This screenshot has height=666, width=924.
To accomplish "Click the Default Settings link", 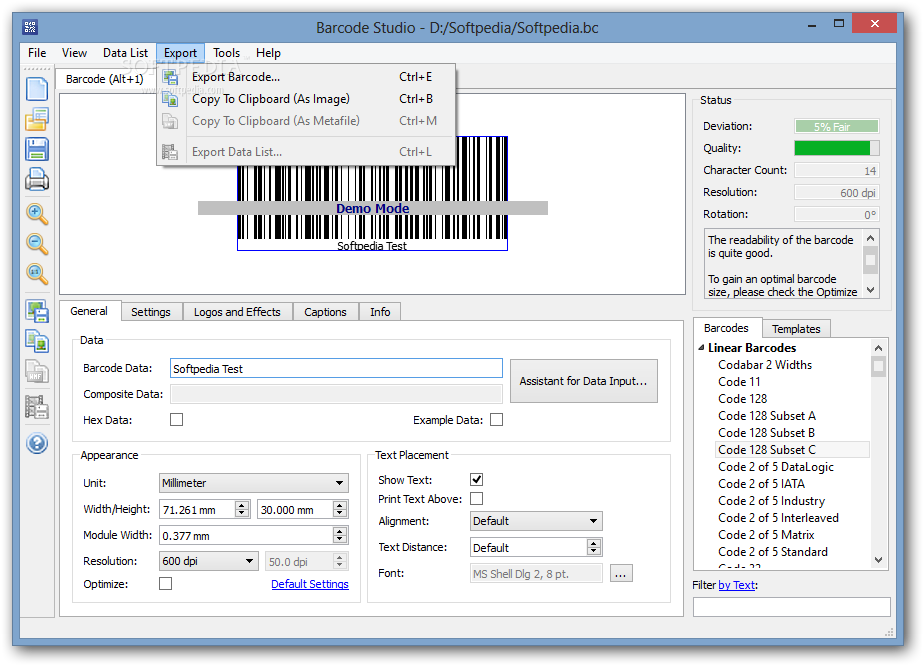I will (x=310, y=584).
